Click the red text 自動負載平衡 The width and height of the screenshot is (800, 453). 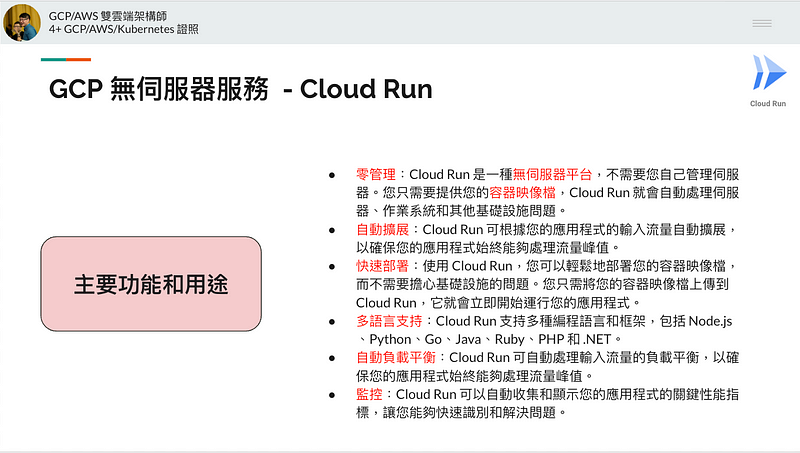coord(396,358)
